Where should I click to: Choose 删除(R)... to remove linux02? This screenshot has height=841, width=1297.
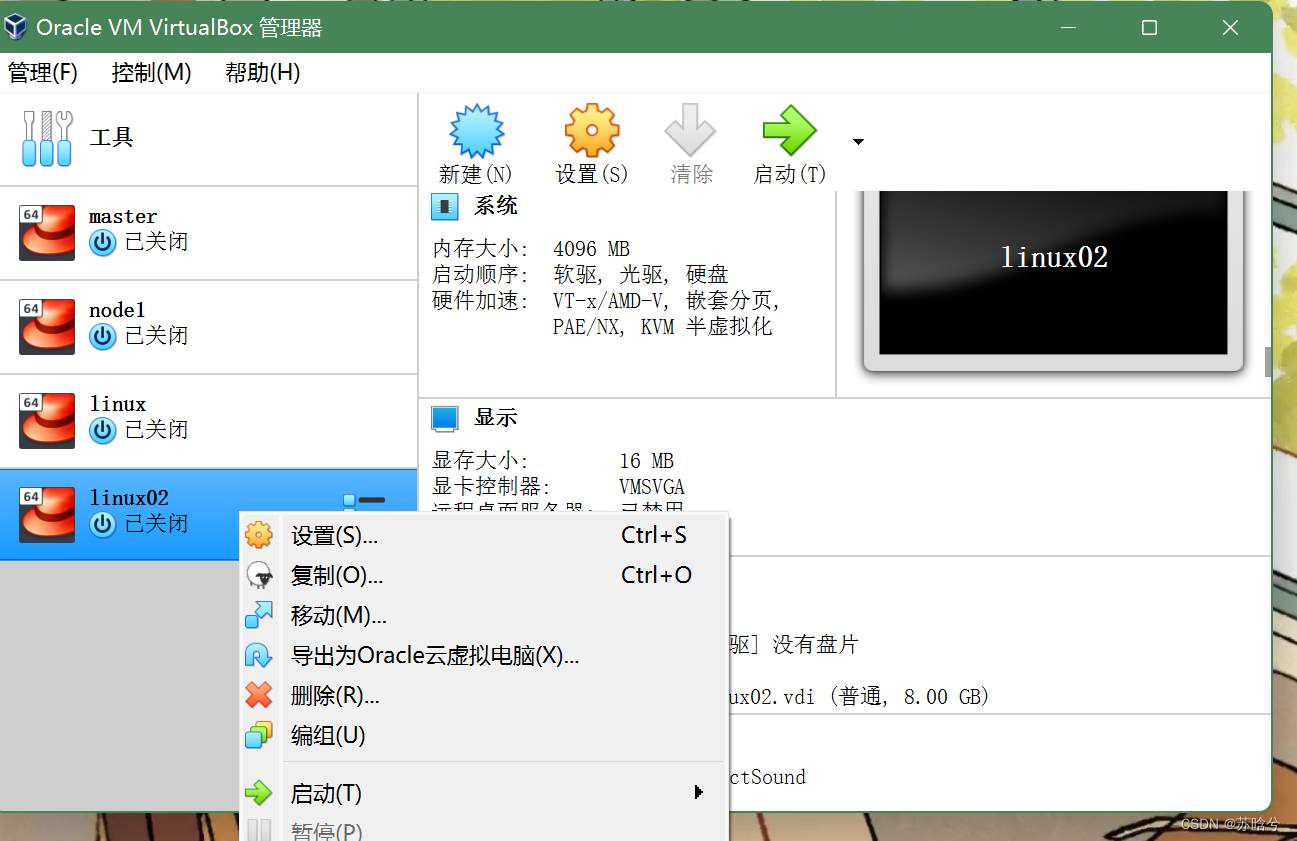(x=485, y=696)
